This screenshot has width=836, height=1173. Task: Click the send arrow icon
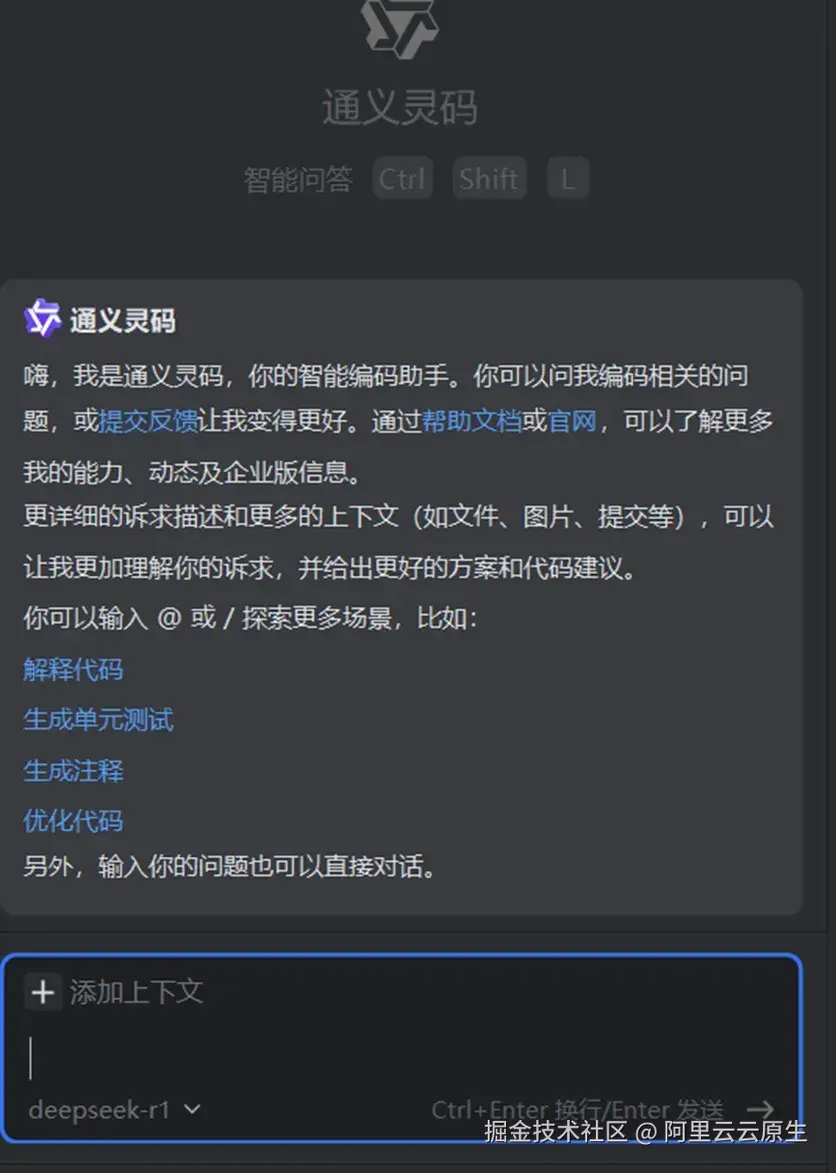tap(760, 1109)
